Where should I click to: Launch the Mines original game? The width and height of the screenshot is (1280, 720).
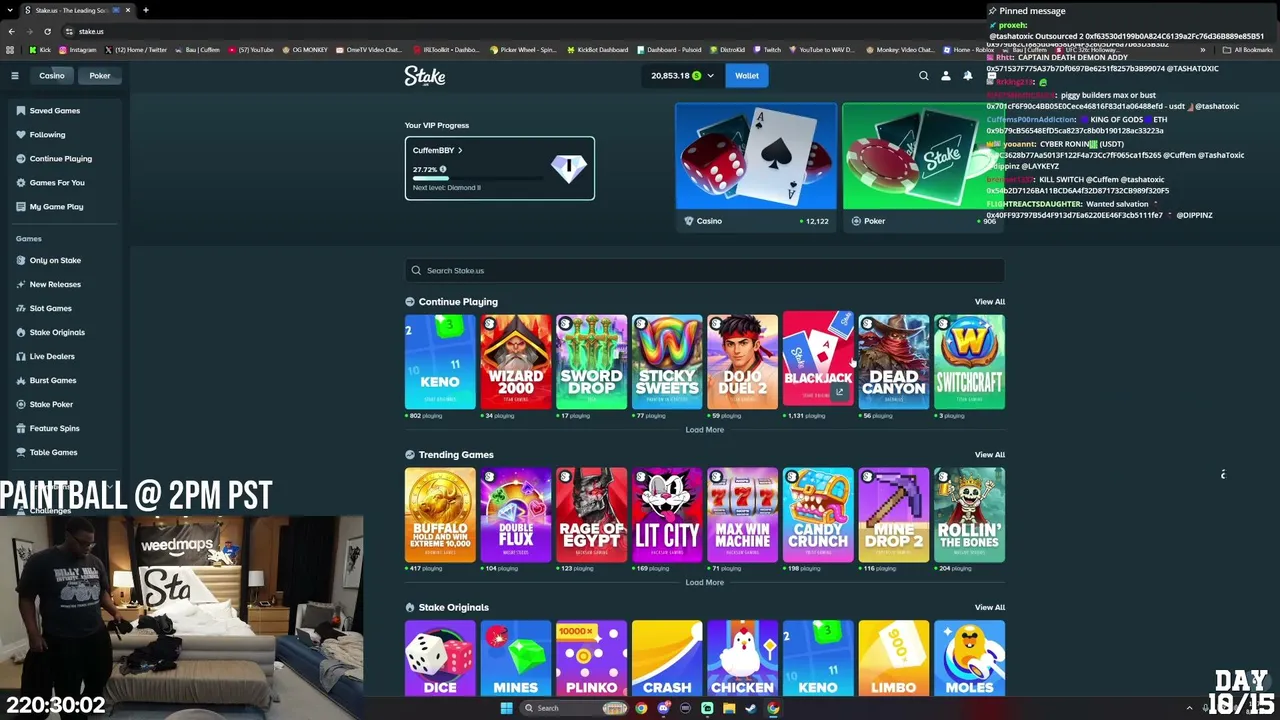(516, 658)
